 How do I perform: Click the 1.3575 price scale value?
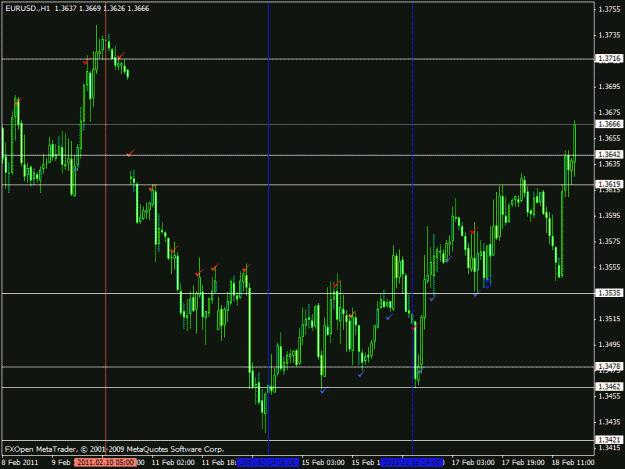pos(609,241)
